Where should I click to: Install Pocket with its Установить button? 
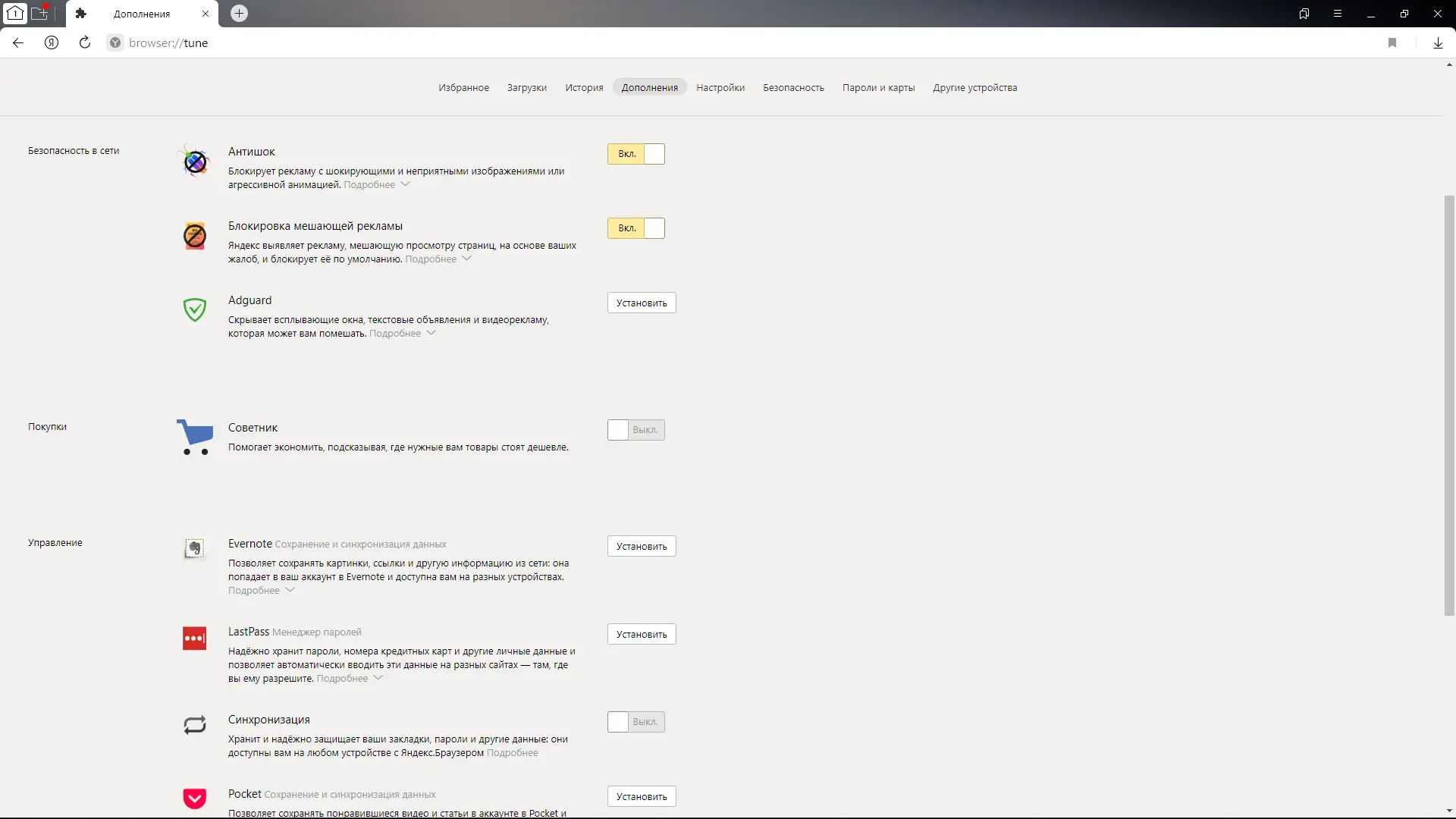[x=642, y=796]
